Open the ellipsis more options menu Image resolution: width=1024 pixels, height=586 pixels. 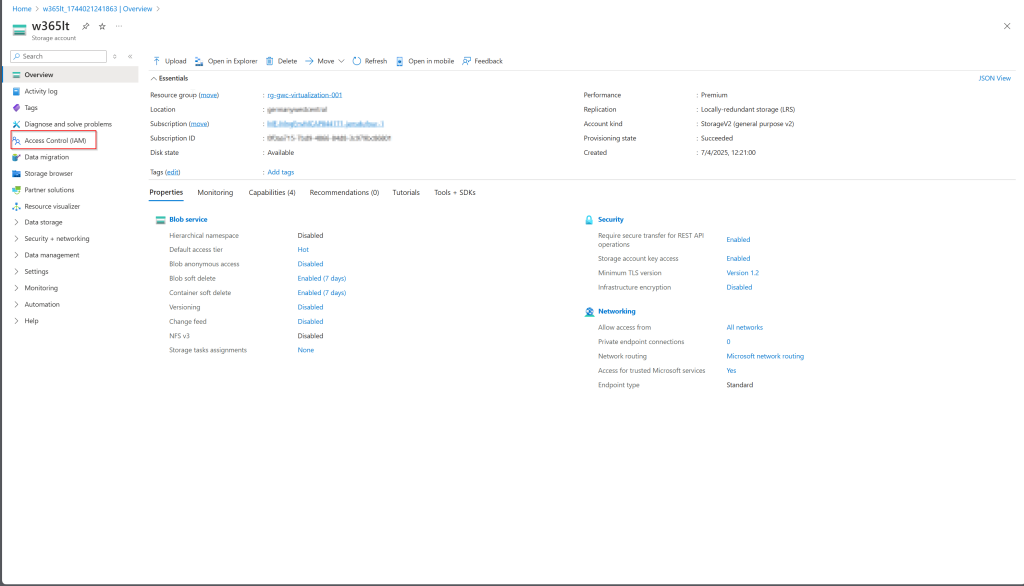119,26
